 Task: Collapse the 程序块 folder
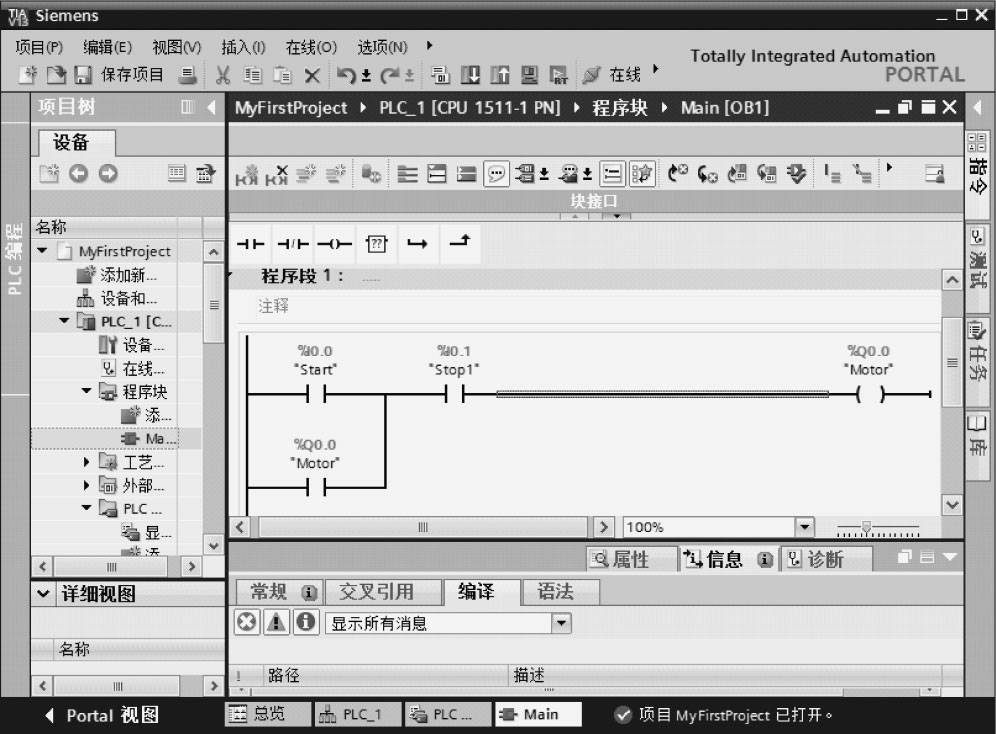[86, 391]
